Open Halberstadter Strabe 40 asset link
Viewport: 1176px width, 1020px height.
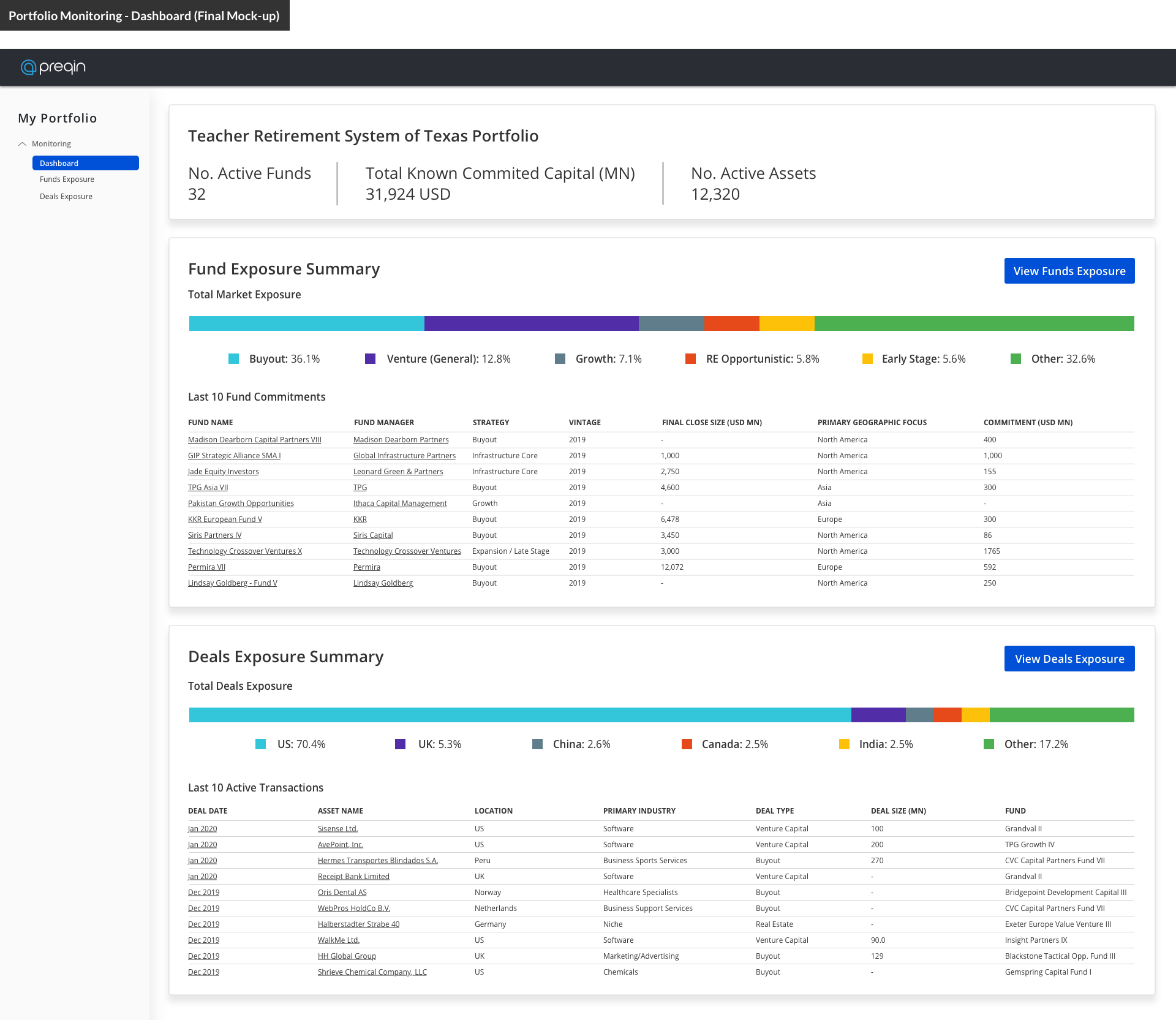358,924
